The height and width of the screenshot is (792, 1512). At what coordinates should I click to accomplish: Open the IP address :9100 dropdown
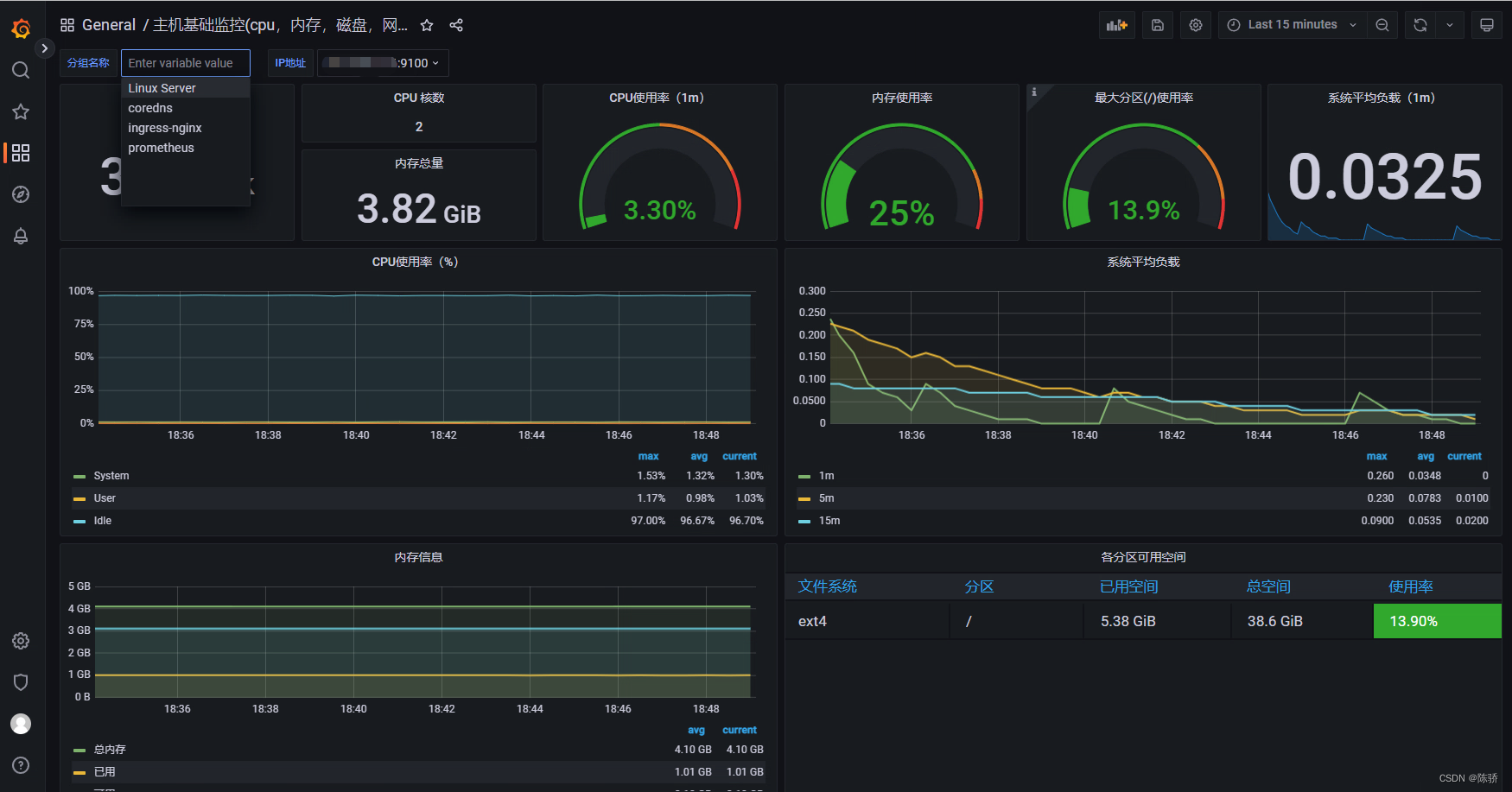384,63
